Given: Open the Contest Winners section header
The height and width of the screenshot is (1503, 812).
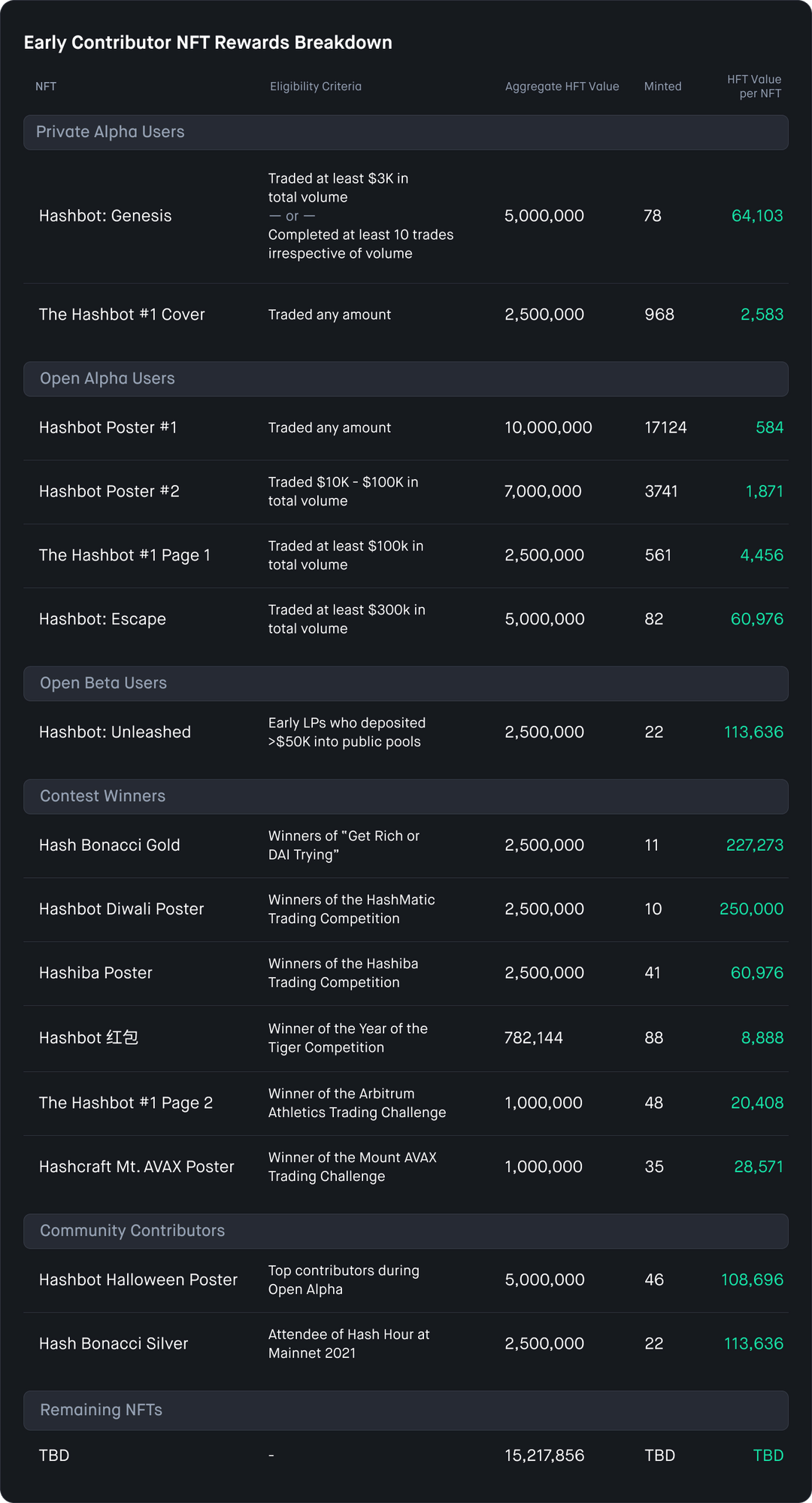Looking at the screenshot, I should click(x=406, y=797).
